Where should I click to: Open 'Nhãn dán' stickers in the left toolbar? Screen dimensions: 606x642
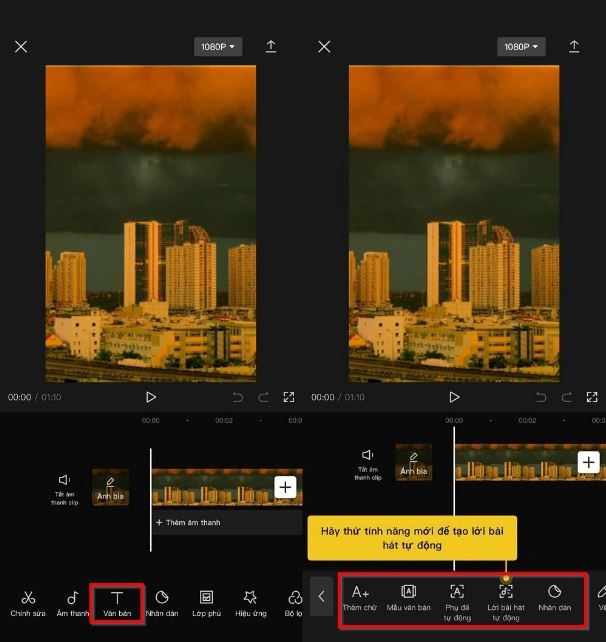pos(162,604)
